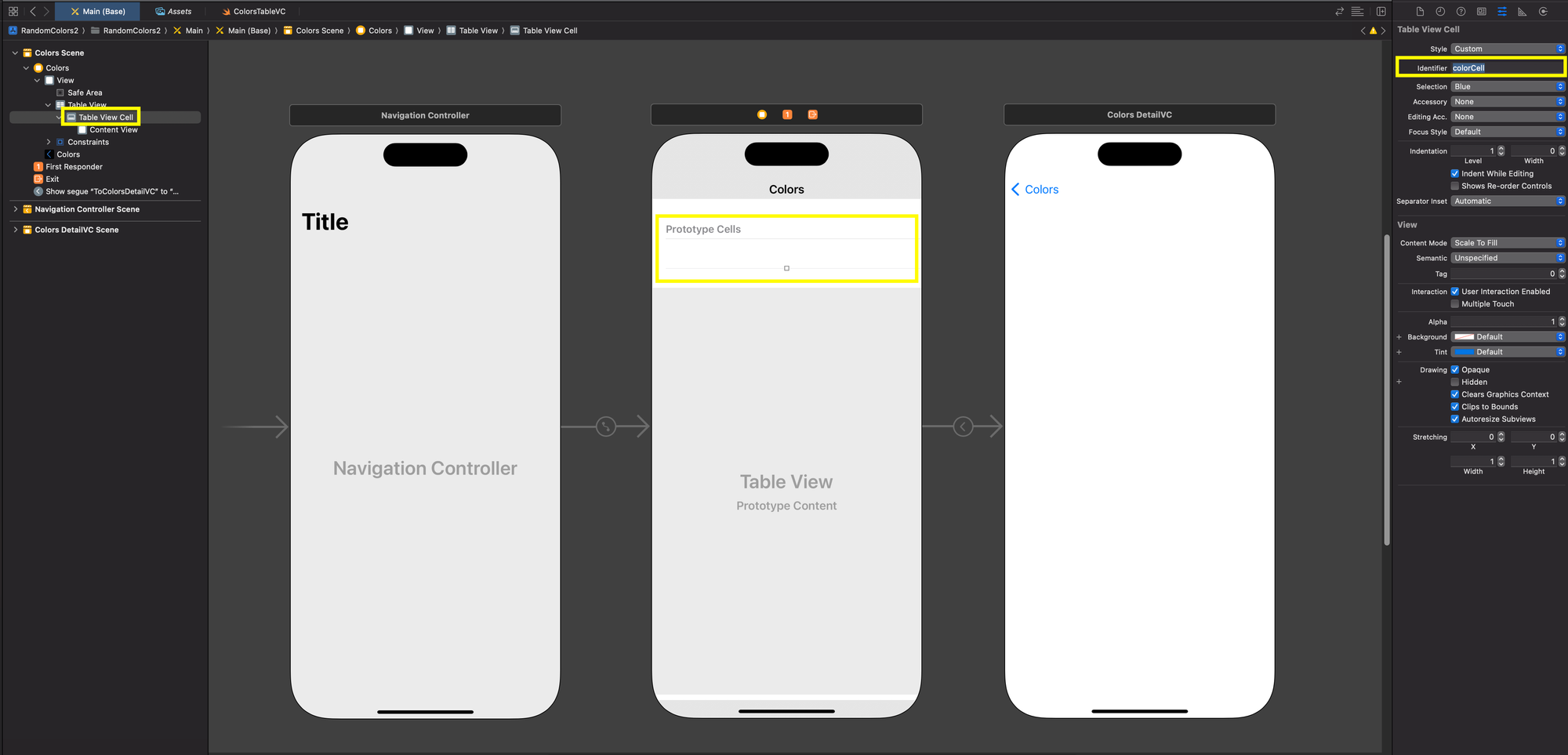This screenshot has height=755, width=1568.
Task: Click Colors Scene in the breadcrumb bar
Action: pyautogui.click(x=314, y=31)
